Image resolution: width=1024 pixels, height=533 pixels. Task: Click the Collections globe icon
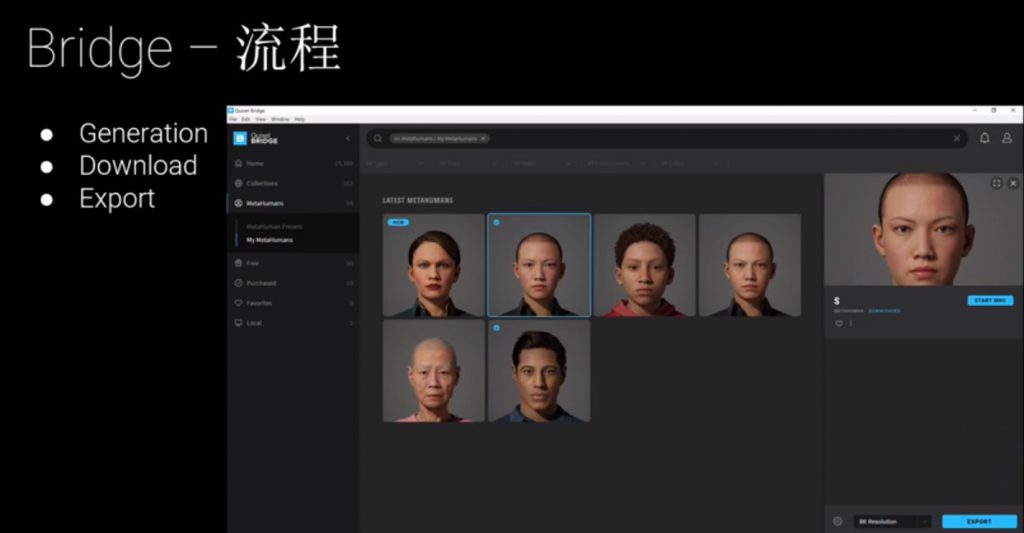(x=238, y=184)
